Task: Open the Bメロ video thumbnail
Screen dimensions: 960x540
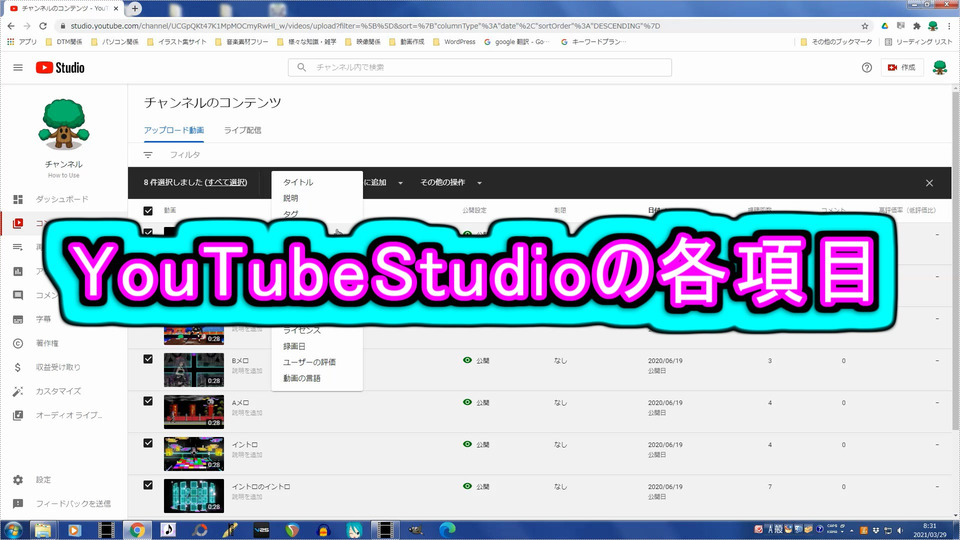Action: 194,369
